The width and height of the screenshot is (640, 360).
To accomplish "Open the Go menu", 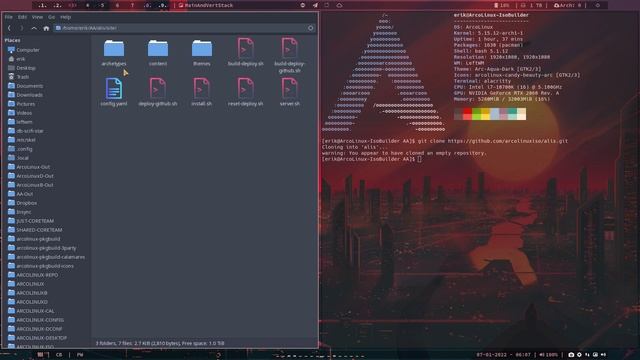I will coord(51,17).
